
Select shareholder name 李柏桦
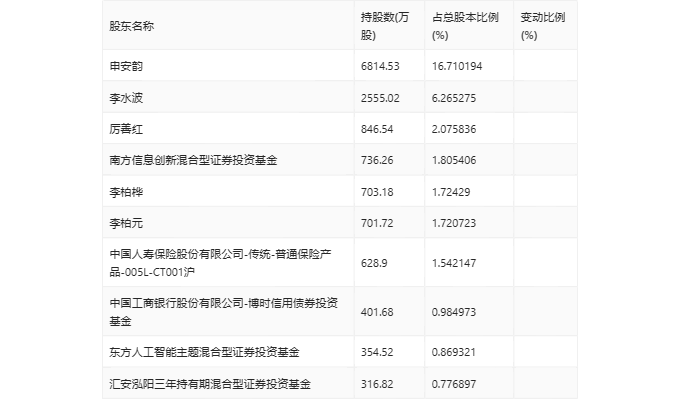(x=126, y=192)
